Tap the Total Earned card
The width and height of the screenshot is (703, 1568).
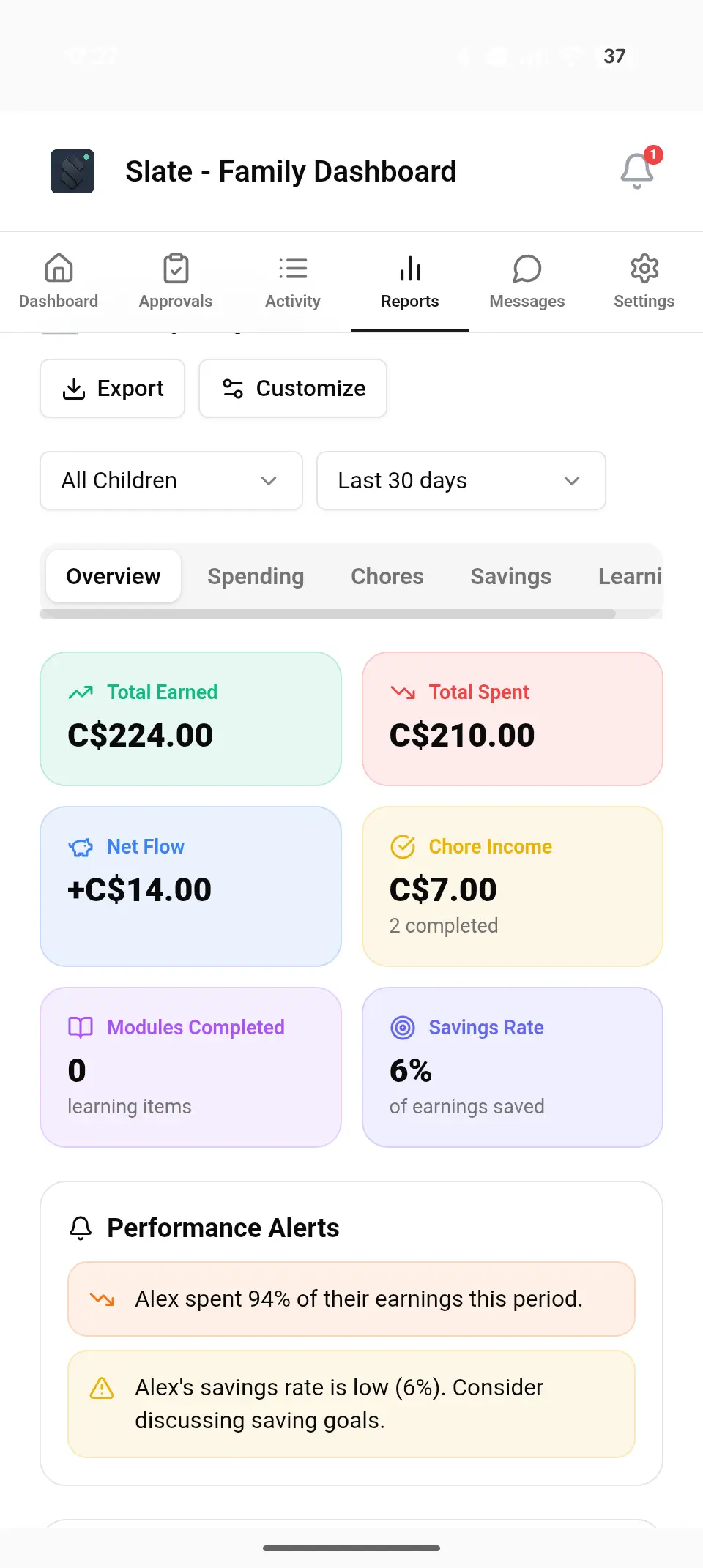click(190, 718)
